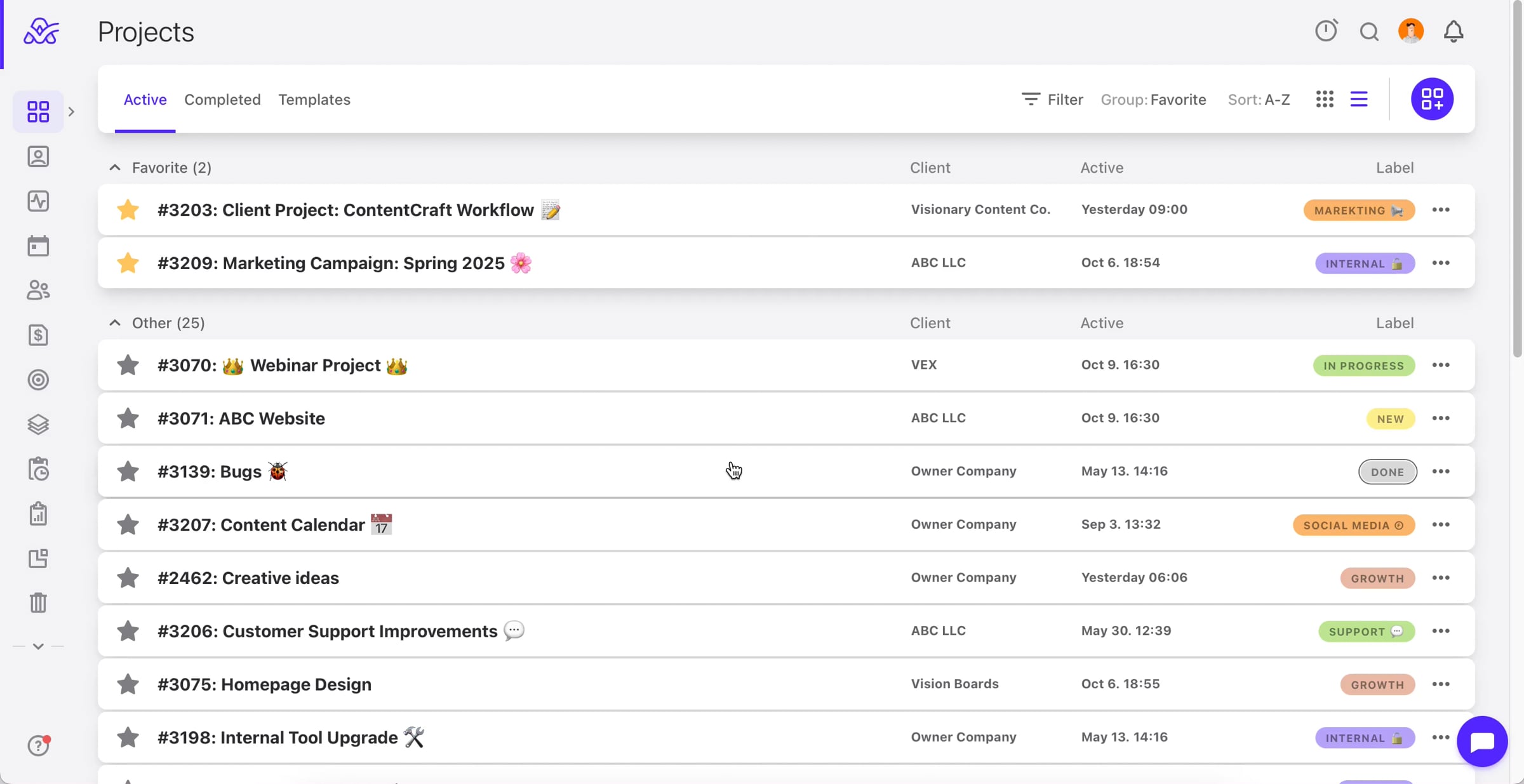Open the Activity pulse icon in sidebar
1524x784 pixels.
click(38, 201)
